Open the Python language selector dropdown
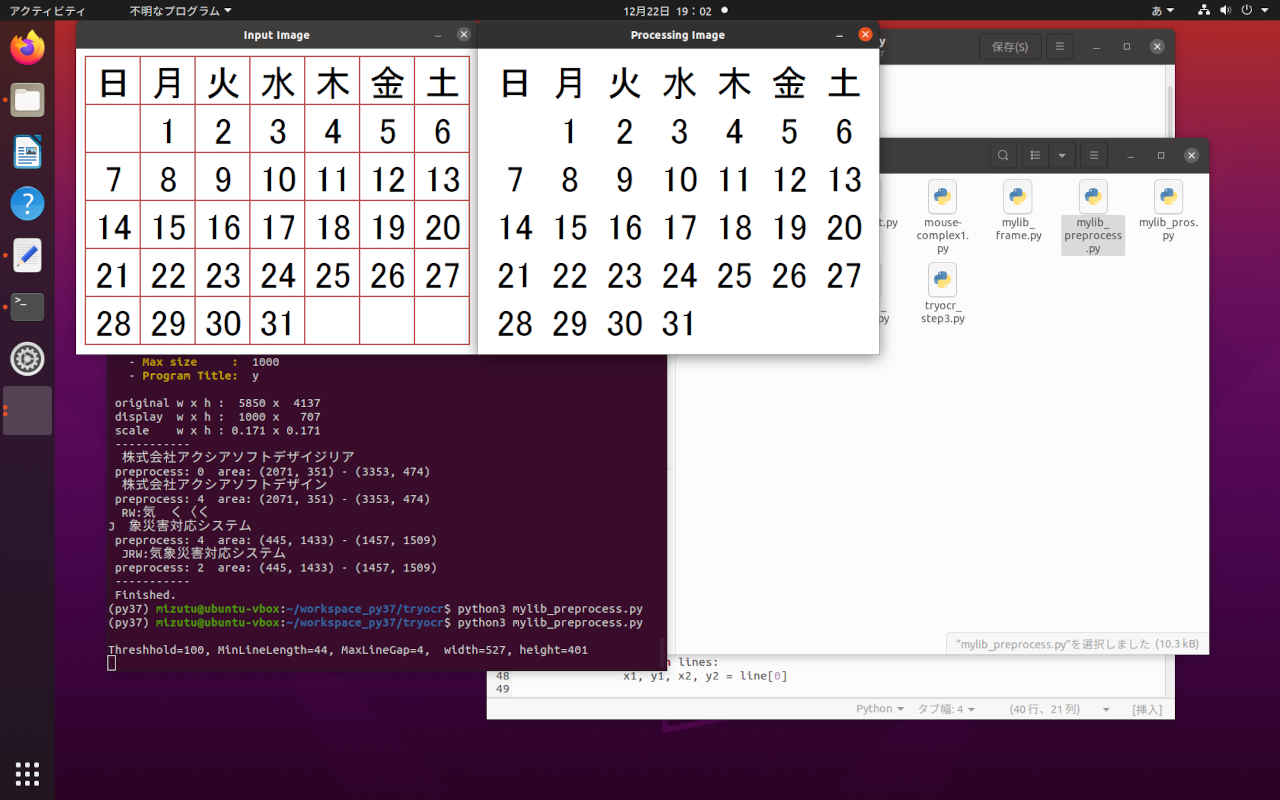Image resolution: width=1280 pixels, height=800 pixels. pyautogui.click(x=880, y=709)
